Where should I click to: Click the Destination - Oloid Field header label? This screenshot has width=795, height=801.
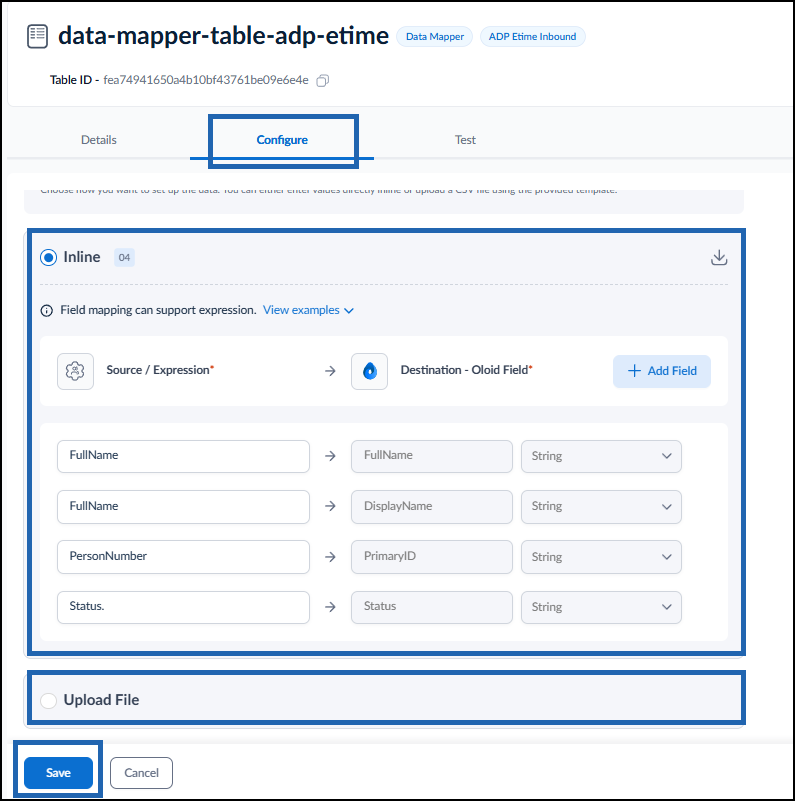[466, 370]
